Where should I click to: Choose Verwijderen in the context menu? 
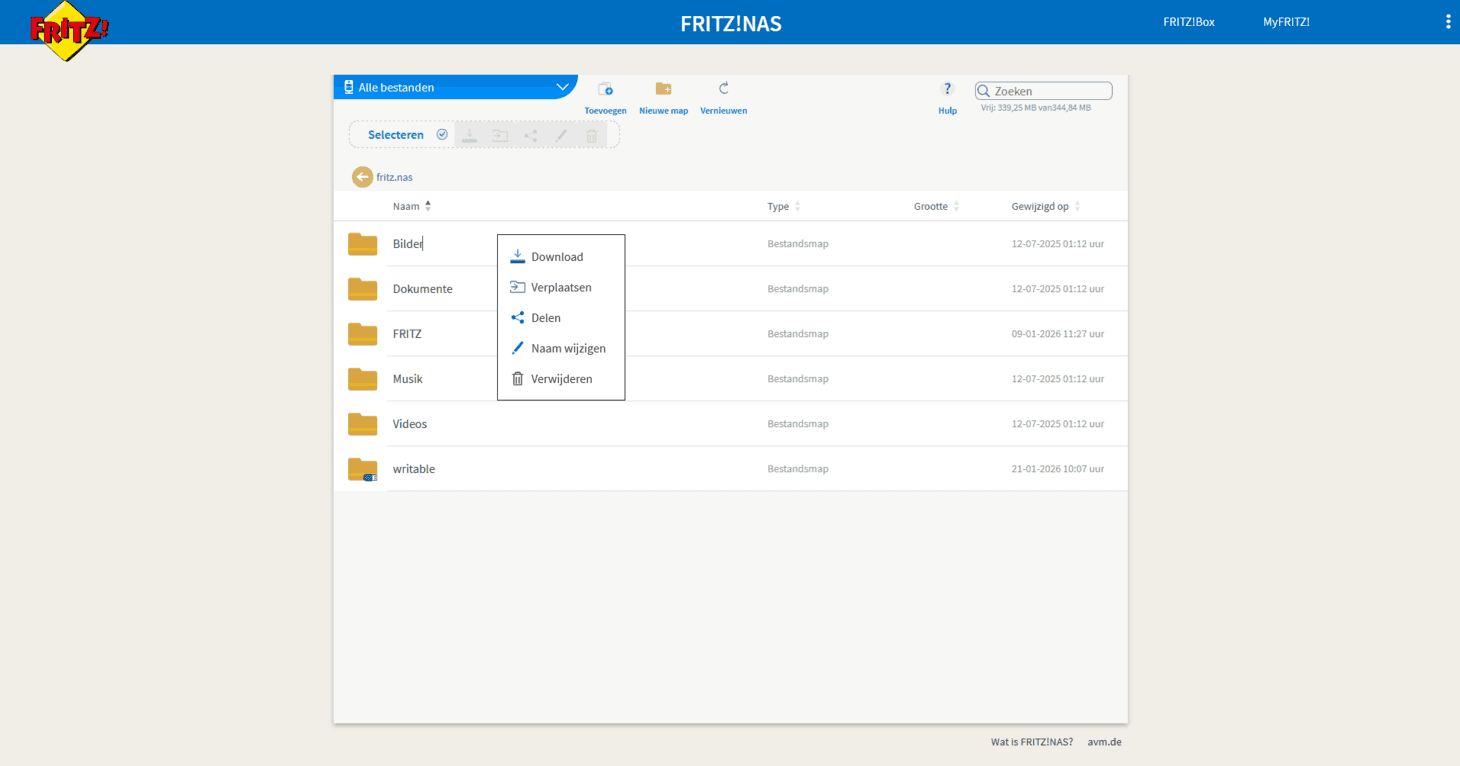coord(561,379)
